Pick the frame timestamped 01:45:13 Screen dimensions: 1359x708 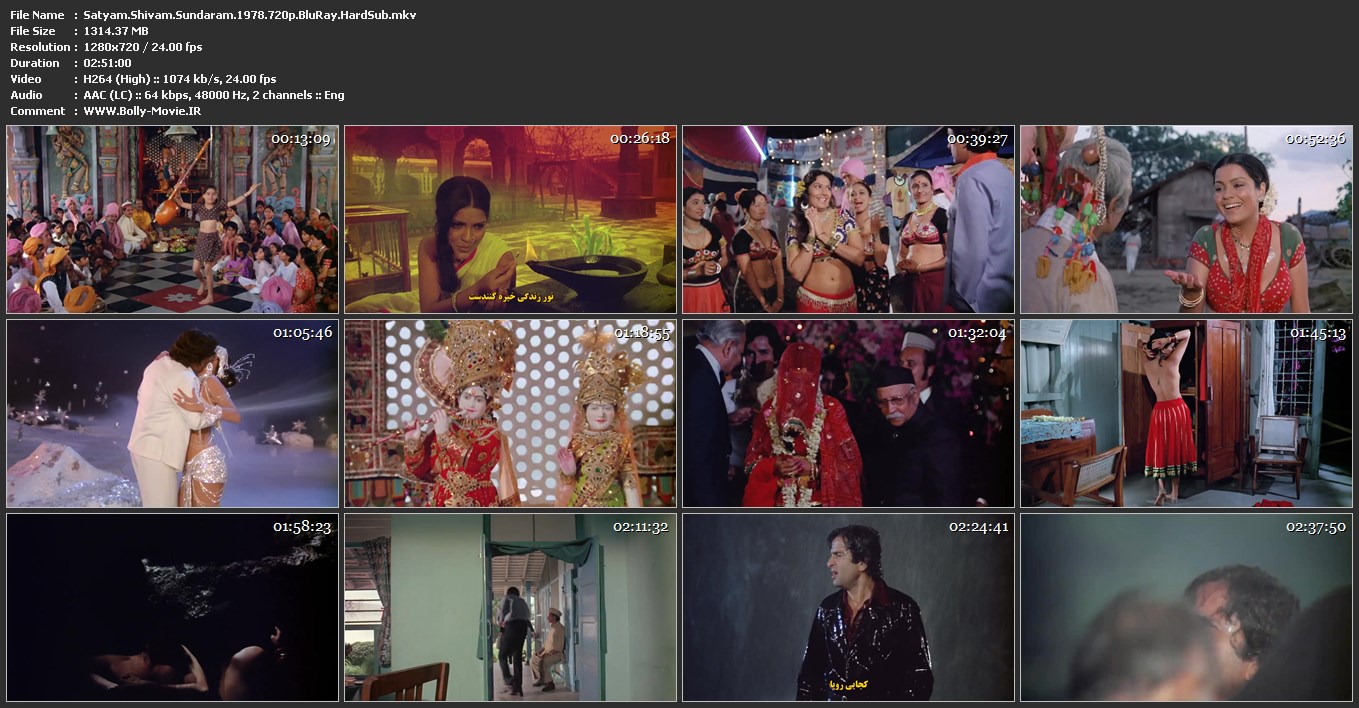click(x=1186, y=413)
